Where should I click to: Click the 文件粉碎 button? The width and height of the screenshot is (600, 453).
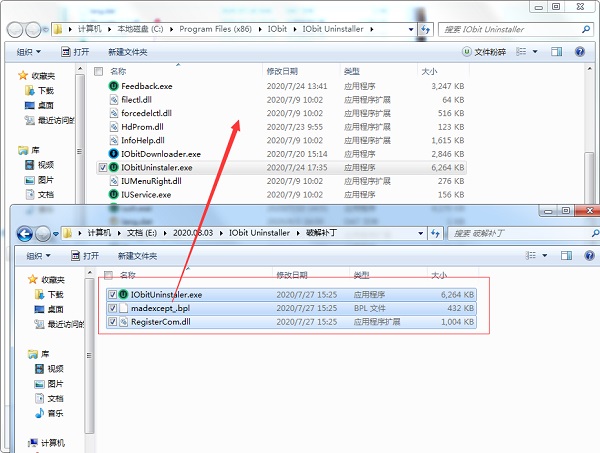[483, 52]
